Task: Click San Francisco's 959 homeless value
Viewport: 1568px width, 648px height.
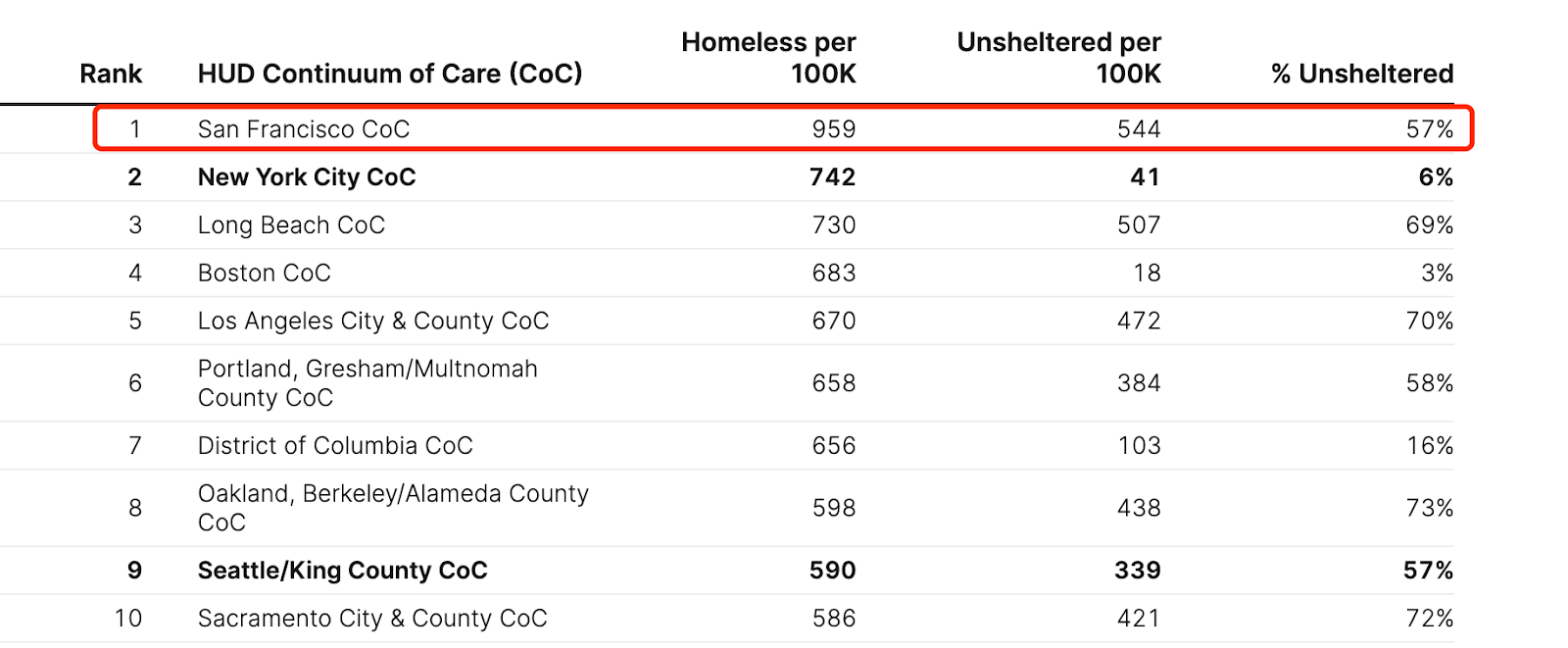Action: [x=834, y=129]
